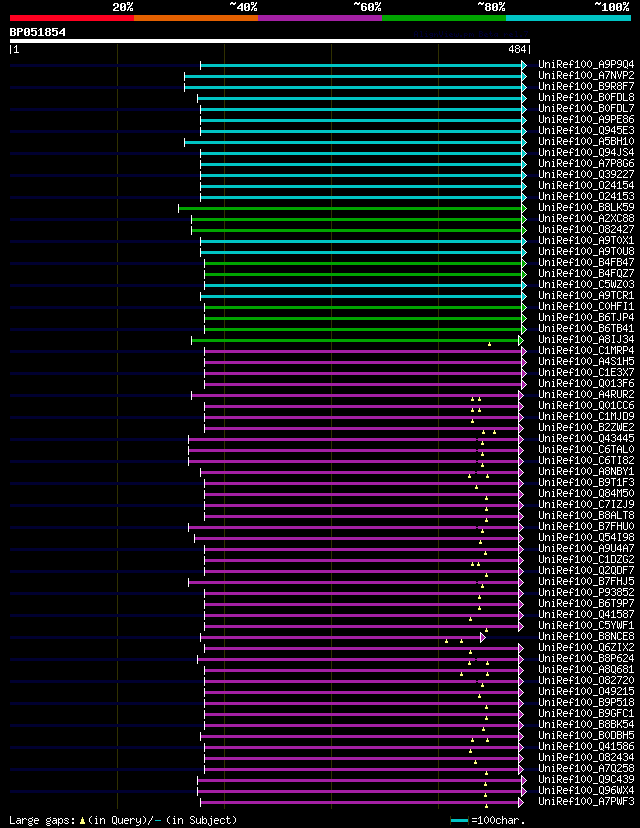
Task: Click the cyan alignment bar of UniRef100_A5BH10
Action: pyautogui.click(x=355, y=143)
